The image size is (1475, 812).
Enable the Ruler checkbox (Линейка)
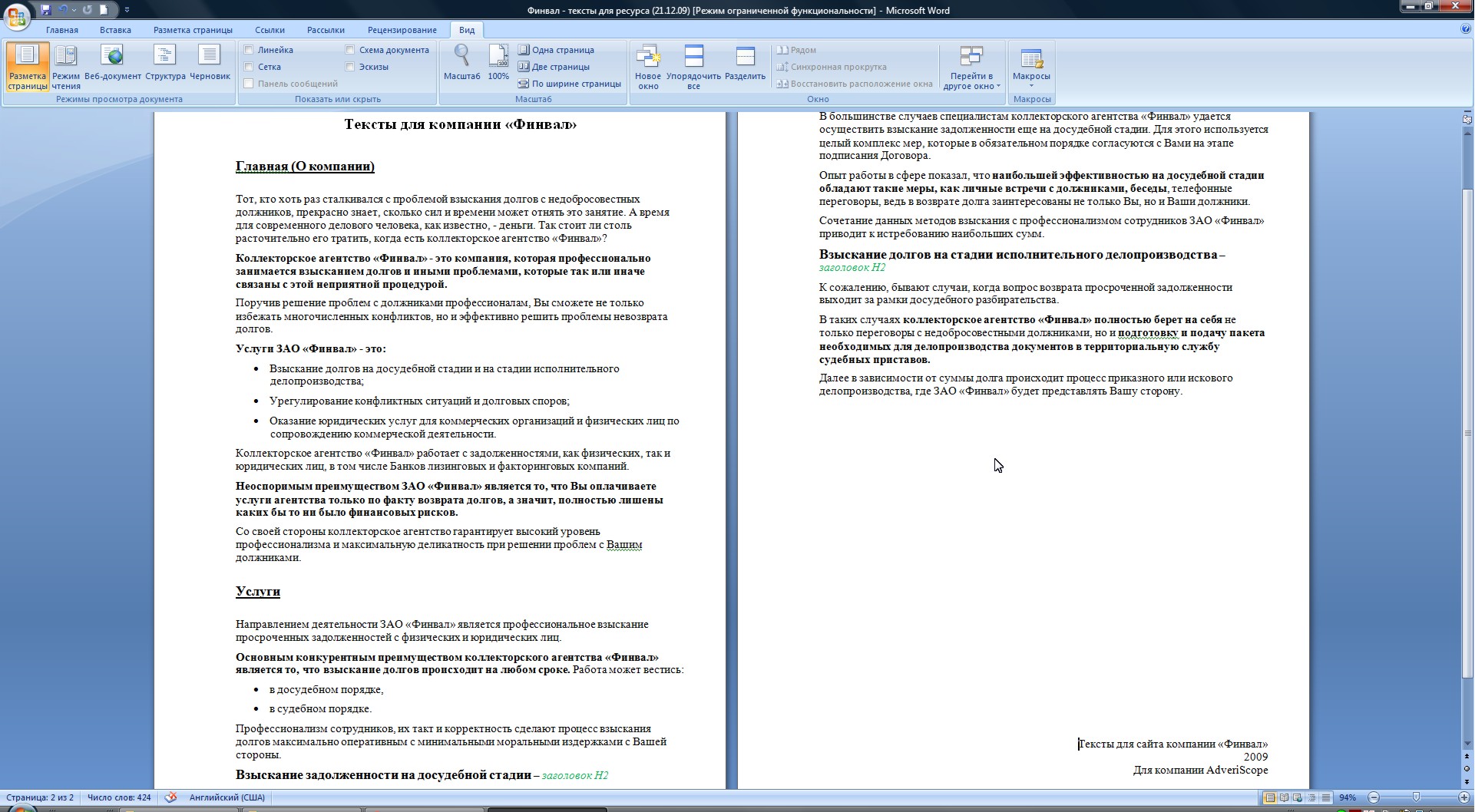[249, 50]
